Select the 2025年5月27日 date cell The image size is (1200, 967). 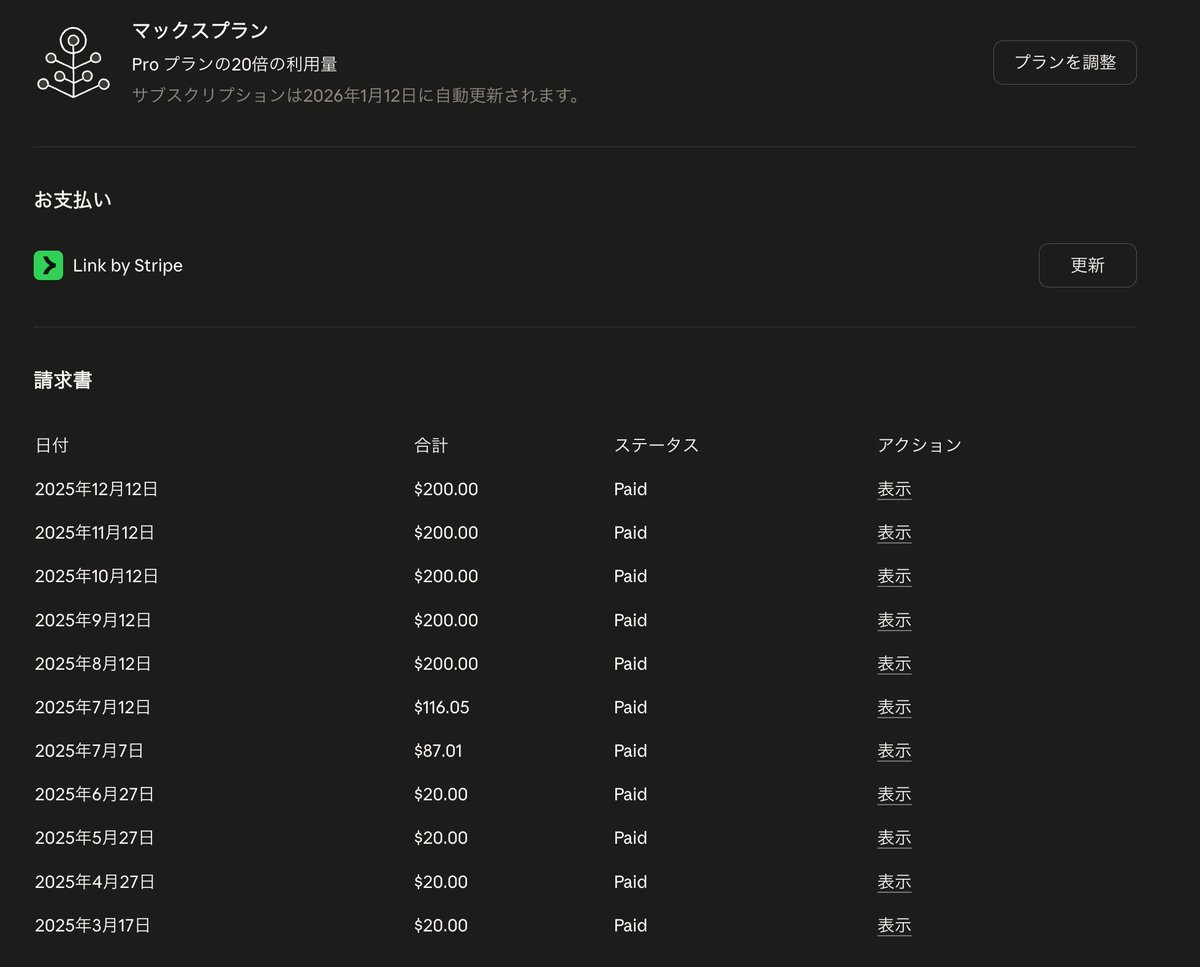(x=94, y=838)
